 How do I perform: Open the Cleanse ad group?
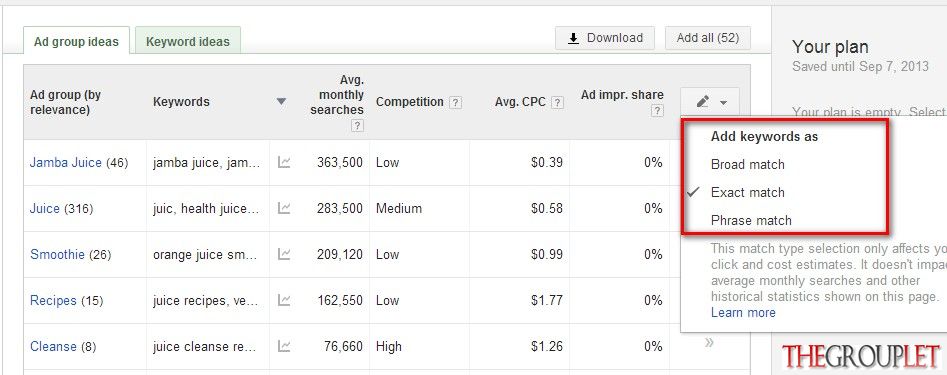53,347
